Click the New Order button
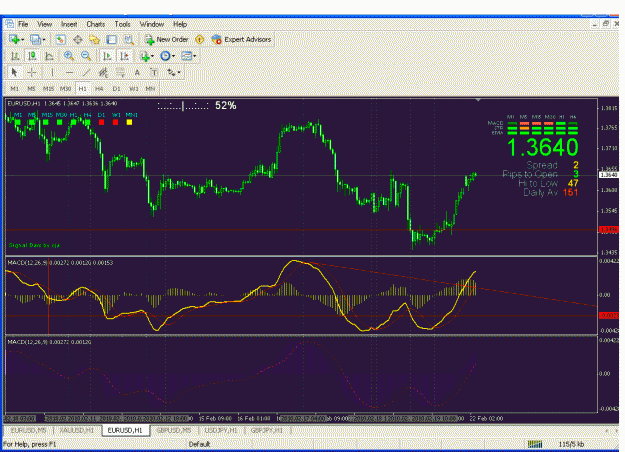625x452 pixels. click(x=166, y=39)
